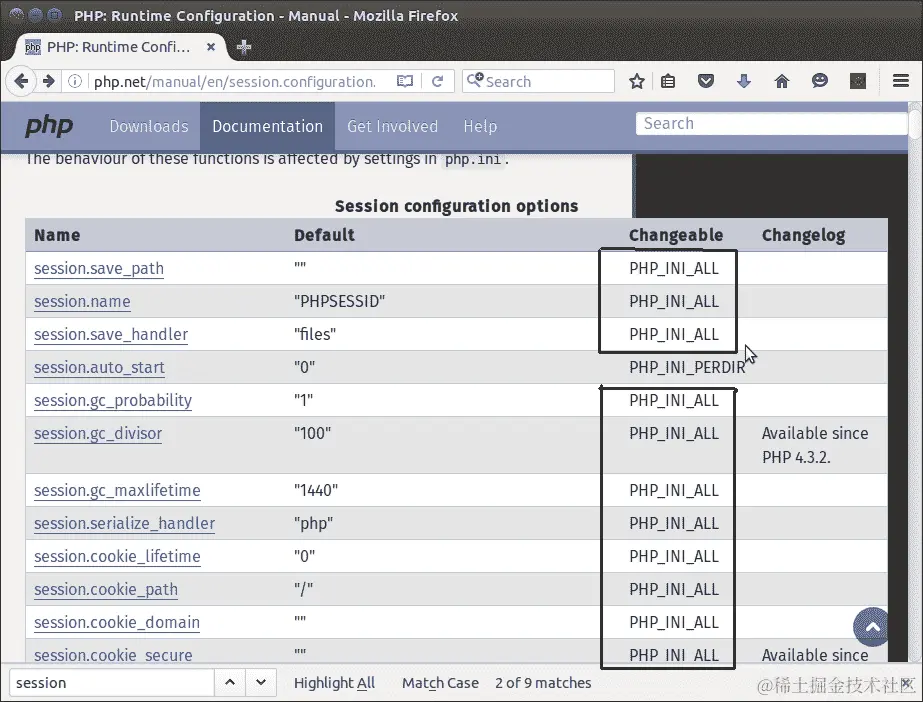
Task: Click the find bar text field
Action: pos(112,683)
